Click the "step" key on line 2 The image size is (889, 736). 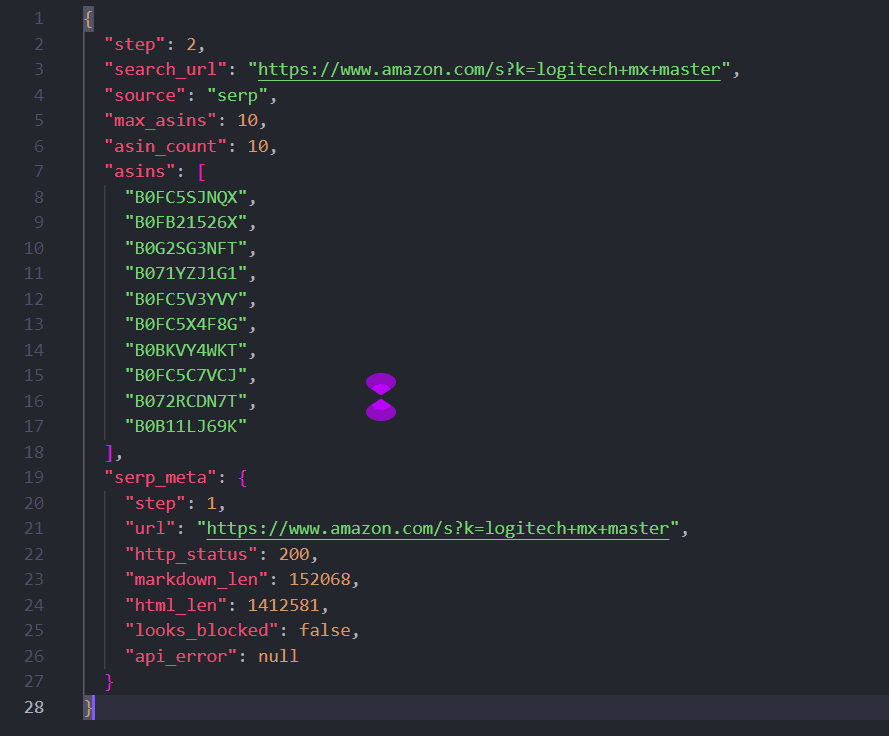pos(135,44)
